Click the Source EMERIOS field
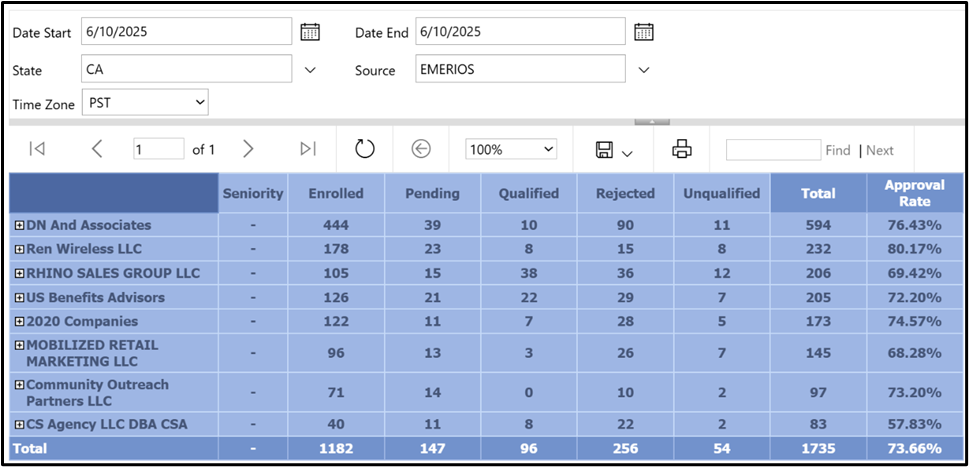 pyautogui.click(x=520, y=69)
